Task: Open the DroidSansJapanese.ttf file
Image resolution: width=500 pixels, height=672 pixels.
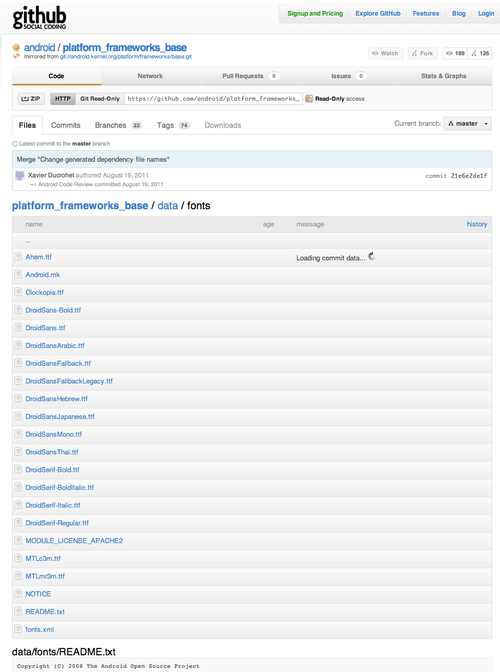Action: coord(60,416)
